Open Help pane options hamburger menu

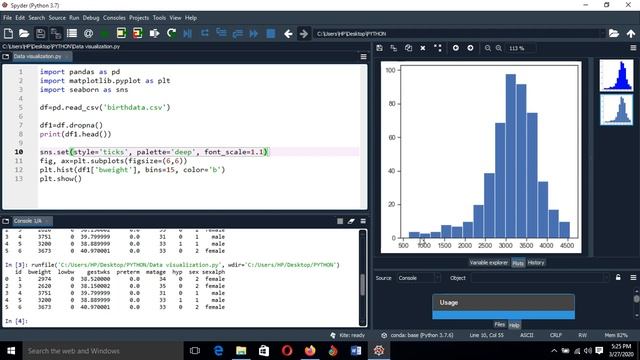pyautogui.click(x=633, y=278)
